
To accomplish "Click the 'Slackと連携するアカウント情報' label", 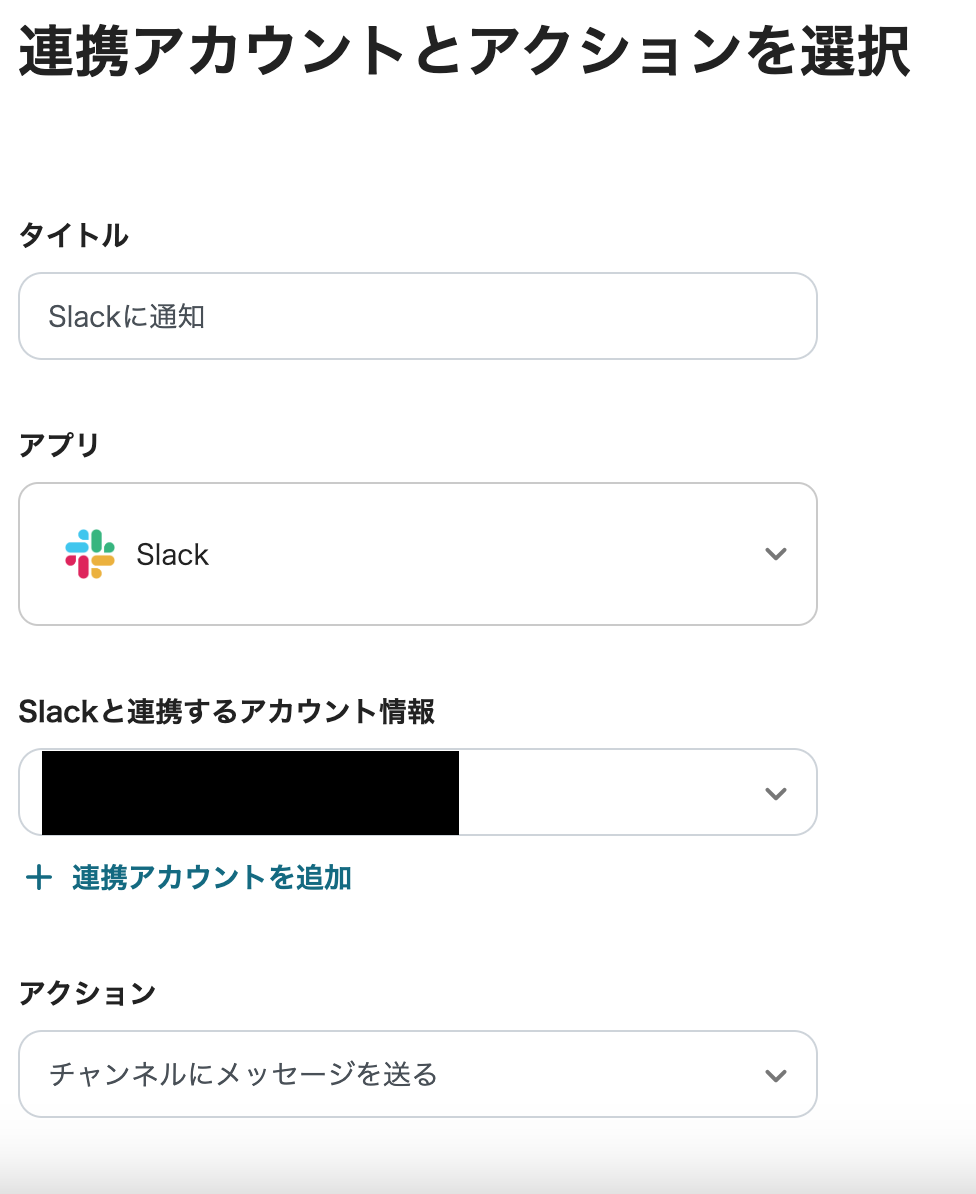I will [226, 712].
